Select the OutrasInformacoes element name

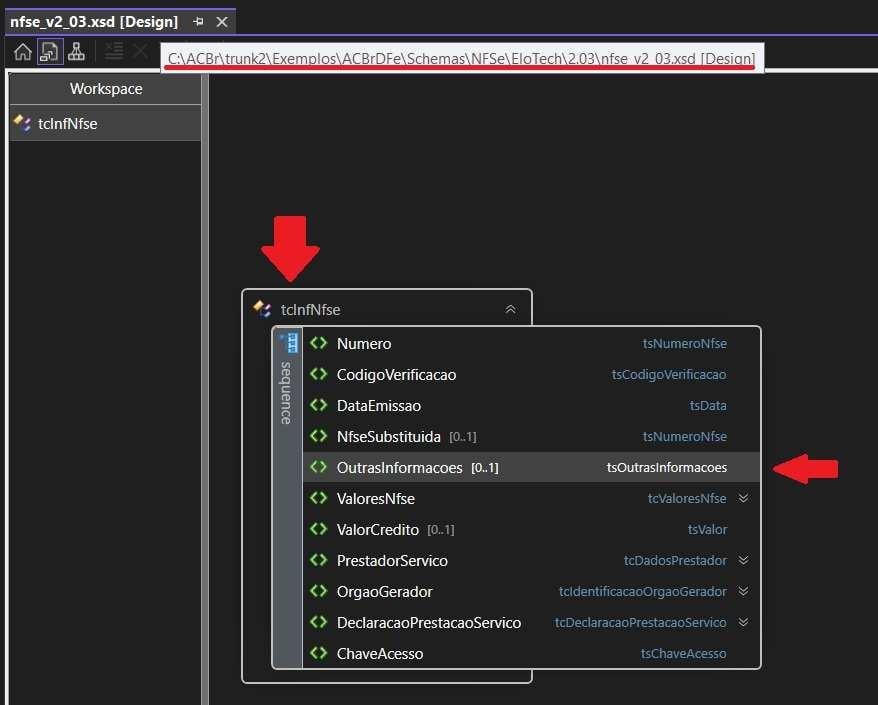tap(400, 468)
